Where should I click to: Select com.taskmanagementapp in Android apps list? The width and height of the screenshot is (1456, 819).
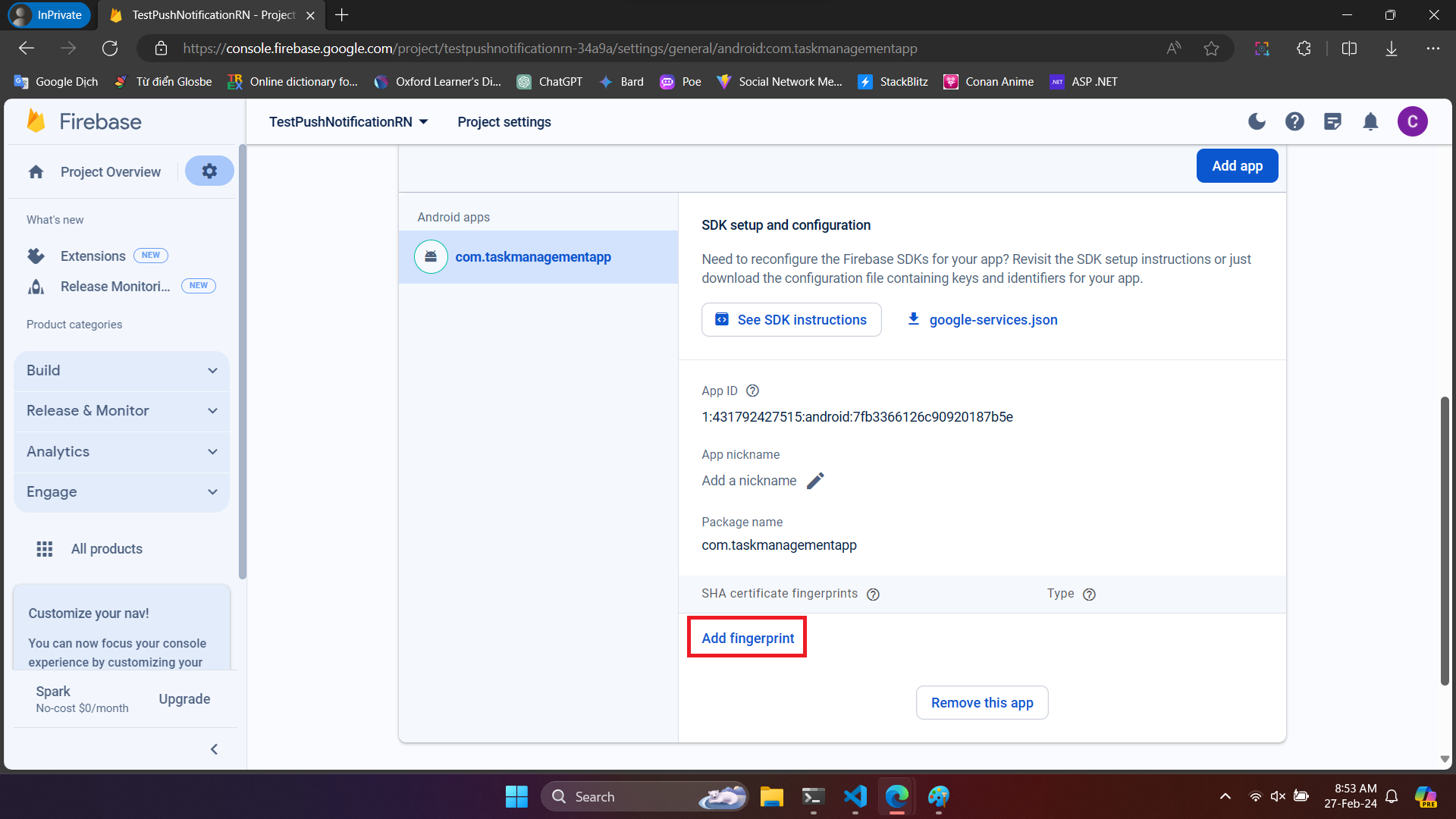tap(538, 257)
